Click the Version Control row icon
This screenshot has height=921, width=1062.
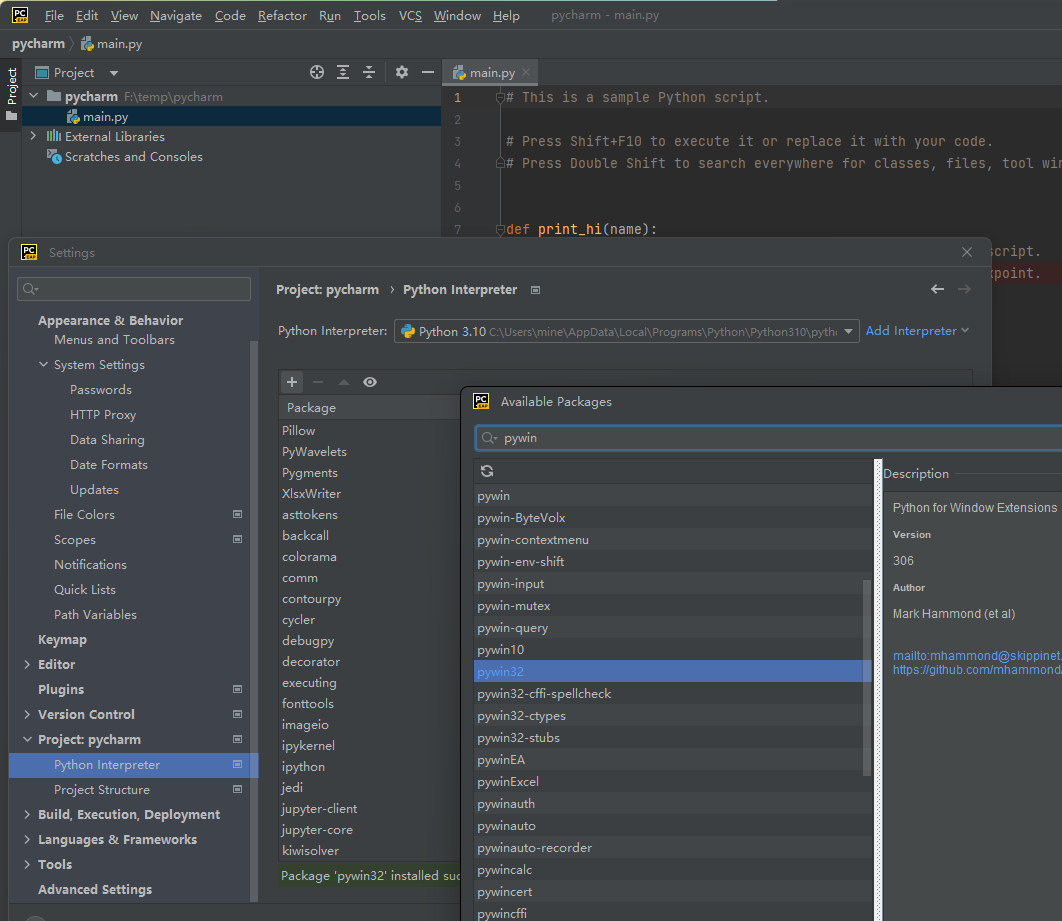coord(238,714)
